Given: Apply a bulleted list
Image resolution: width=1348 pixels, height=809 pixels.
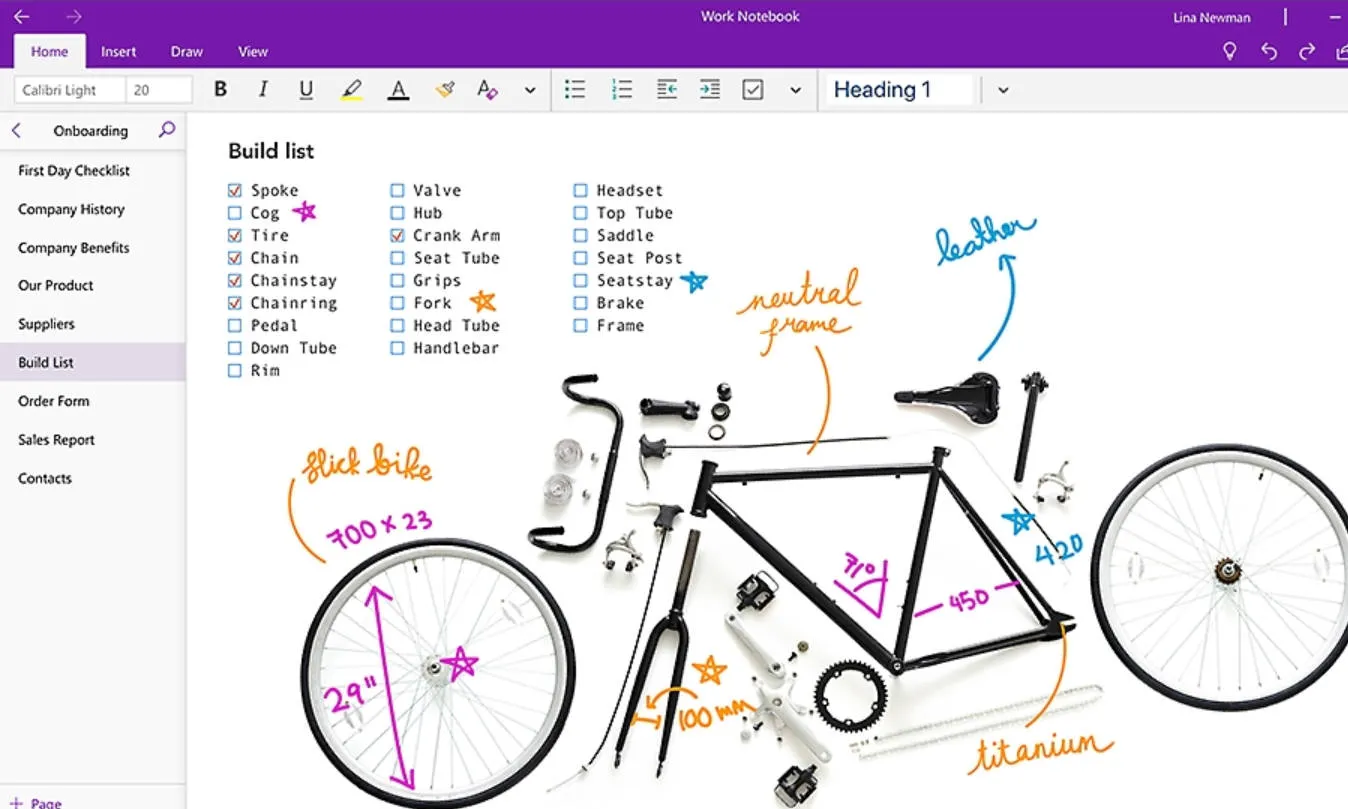Looking at the screenshot, I should point(575,89).
